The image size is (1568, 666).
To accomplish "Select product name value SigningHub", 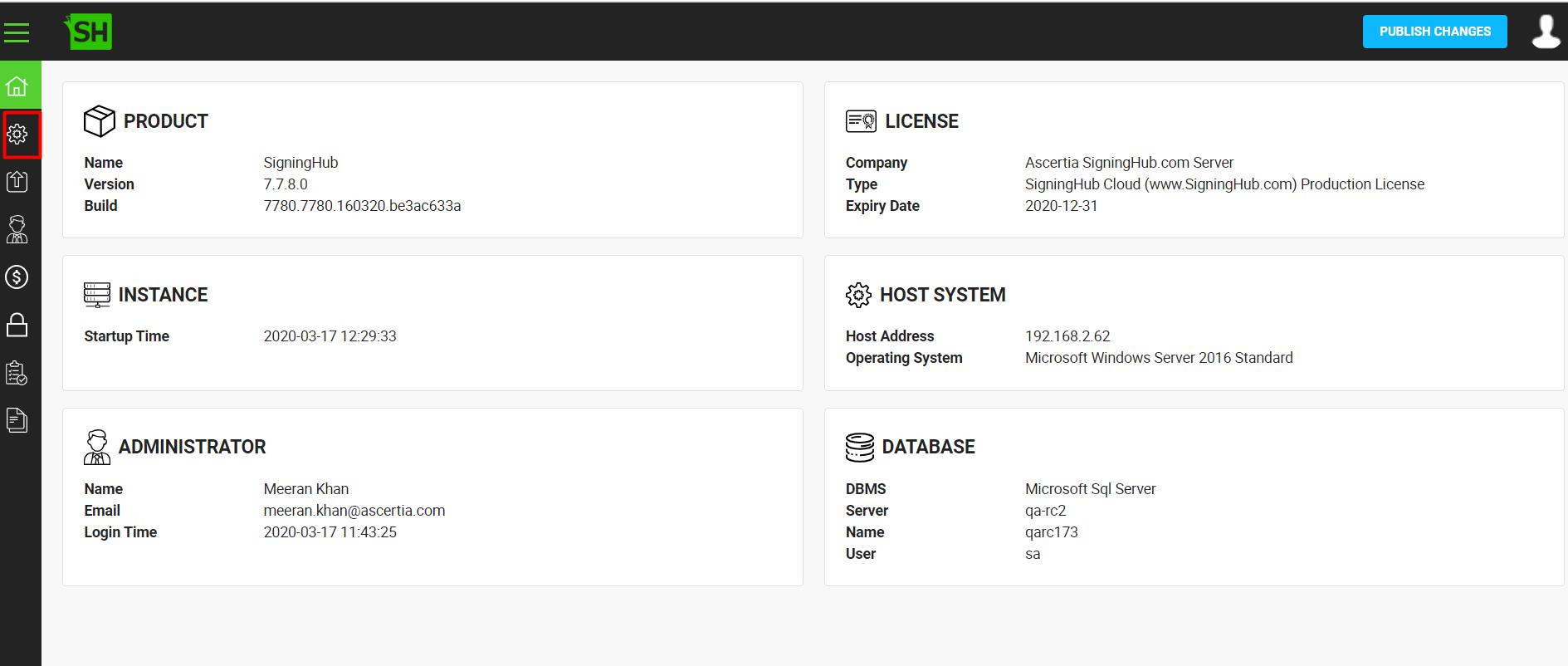I will coord(300,163).
